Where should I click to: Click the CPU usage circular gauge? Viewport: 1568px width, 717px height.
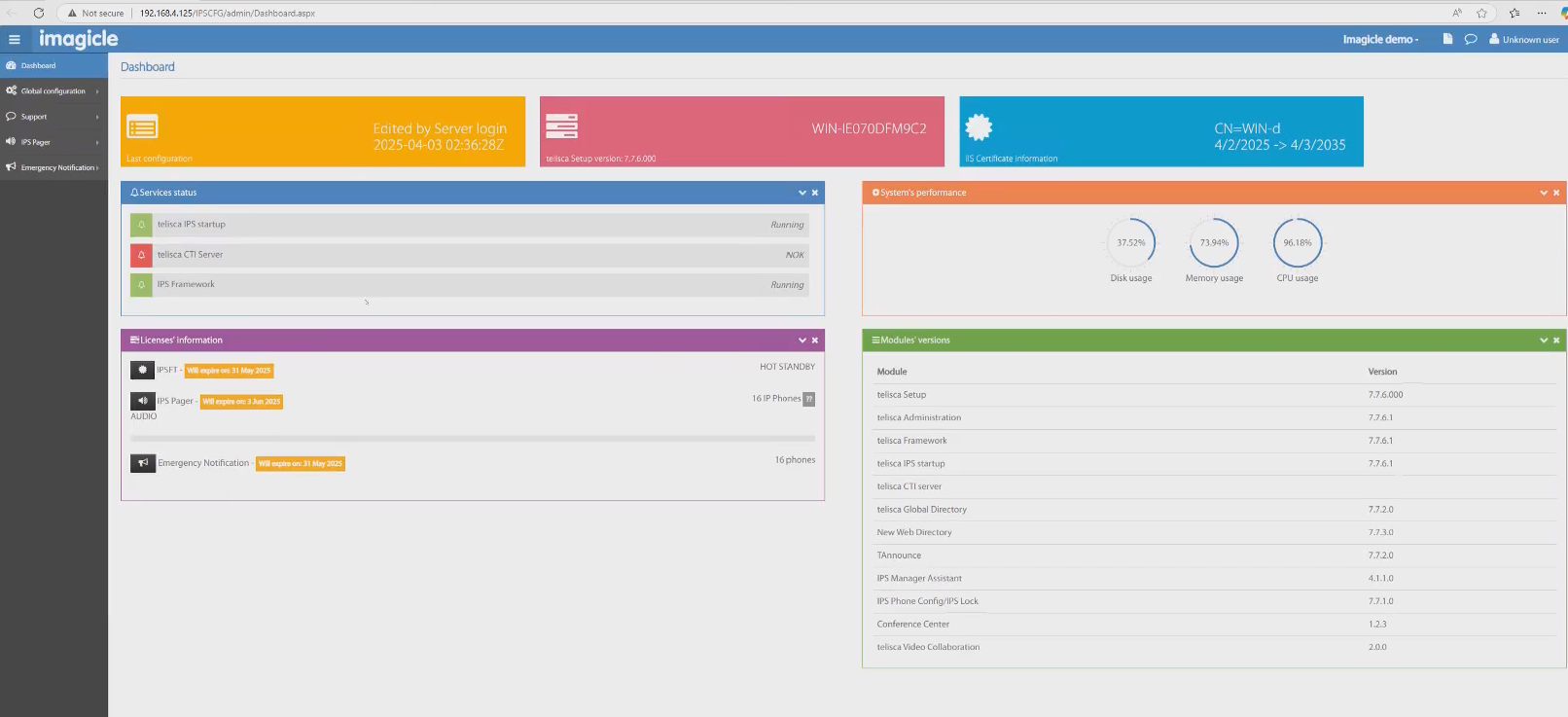[x=1298, y=243]
